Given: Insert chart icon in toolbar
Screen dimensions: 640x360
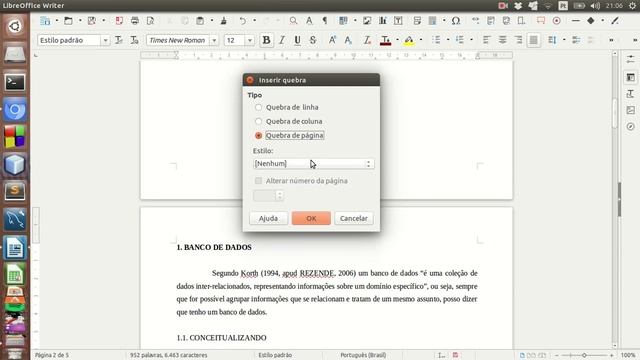Looking at the screenshot, I should pos(382,20).
